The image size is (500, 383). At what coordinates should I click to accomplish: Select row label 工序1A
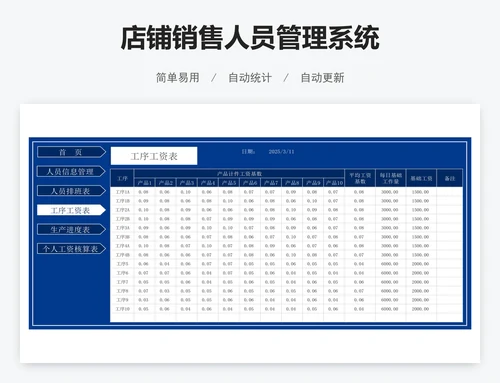pos(122,192)
